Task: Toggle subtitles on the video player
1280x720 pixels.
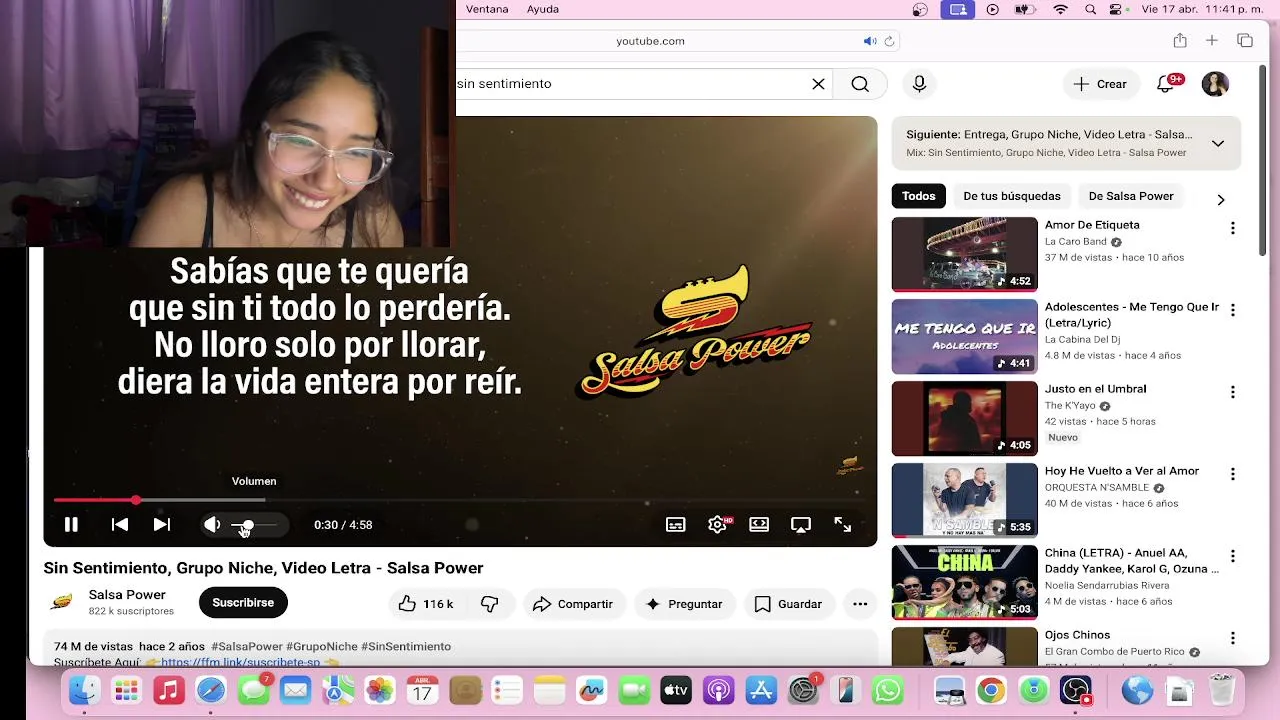Action: point(676,524)
